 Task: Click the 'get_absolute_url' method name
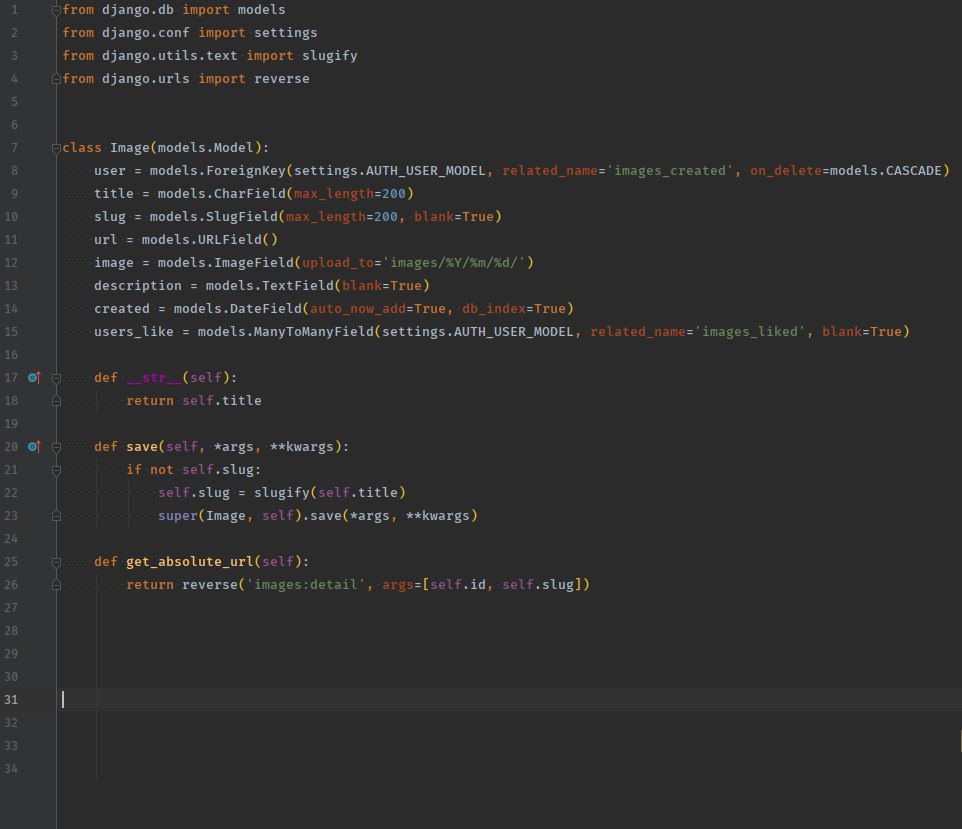190,562
